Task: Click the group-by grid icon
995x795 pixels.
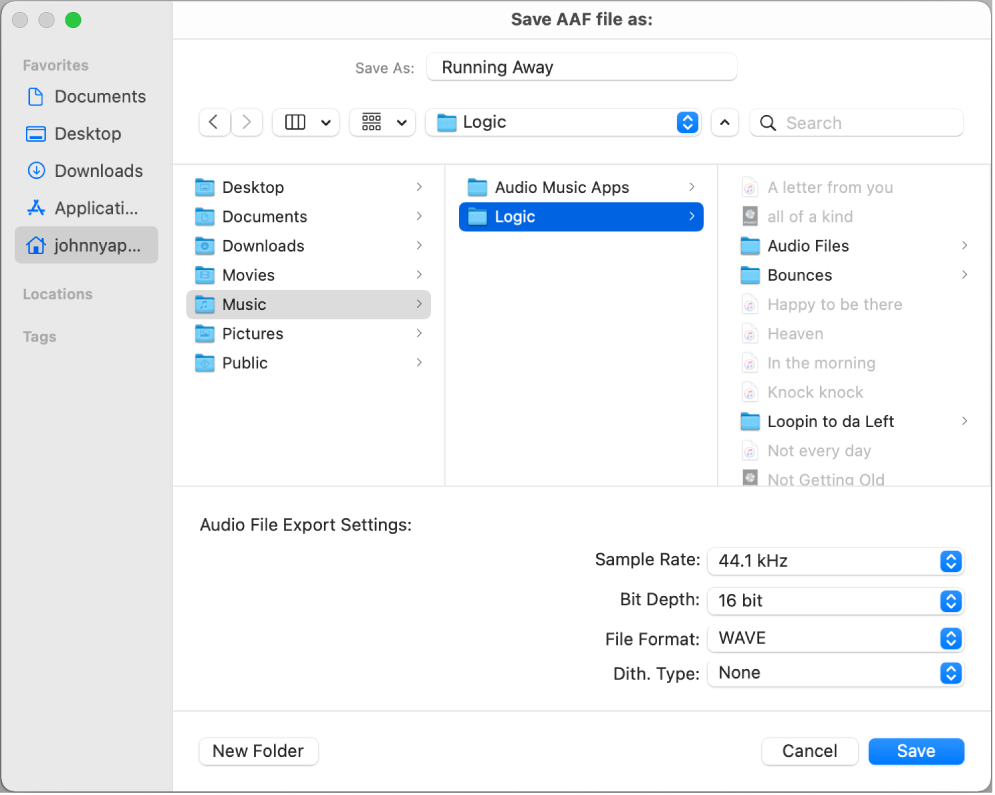Action: point(372,122)
